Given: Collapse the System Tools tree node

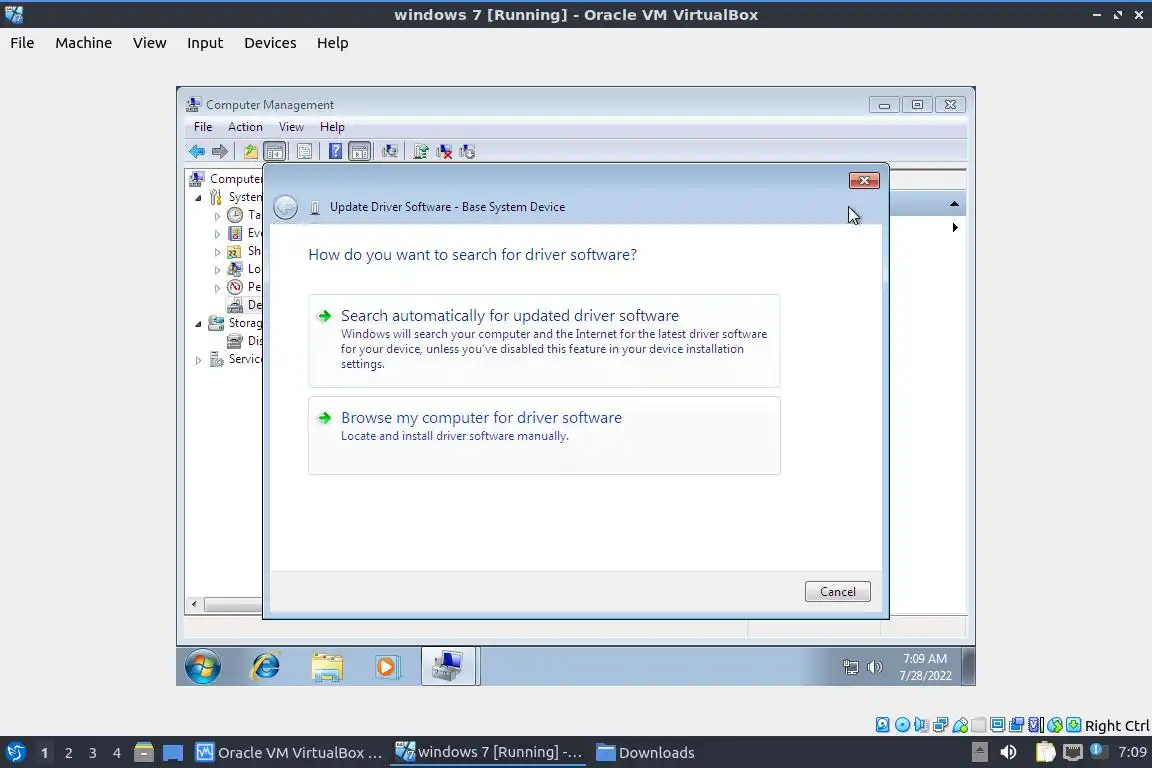Looking at the screenshot, I should [x=198, y=198].
